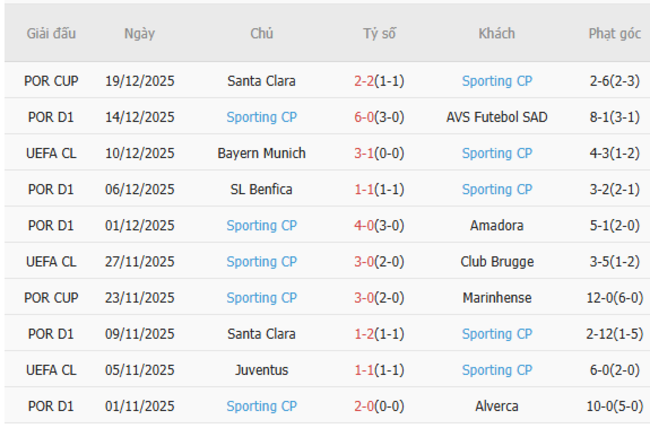650x437 pixels.
Task: Click the 6-0 score against AVS Futebol SAD
Action: 364,117
